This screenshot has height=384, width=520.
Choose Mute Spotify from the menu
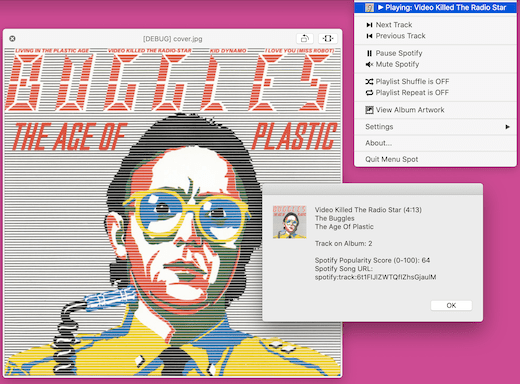pos(435,64)
